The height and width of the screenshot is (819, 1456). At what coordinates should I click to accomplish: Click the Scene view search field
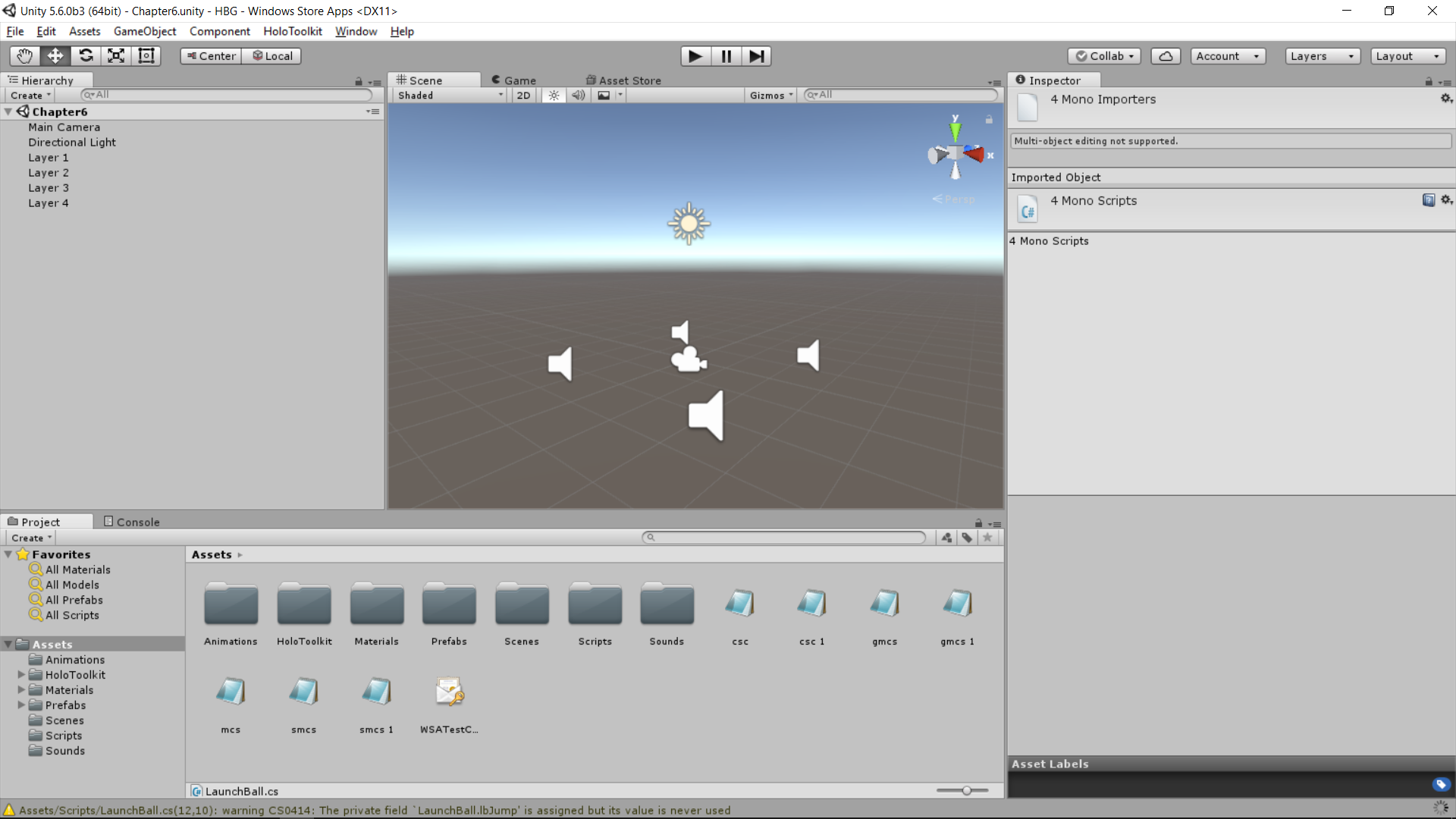pos(900,95)
